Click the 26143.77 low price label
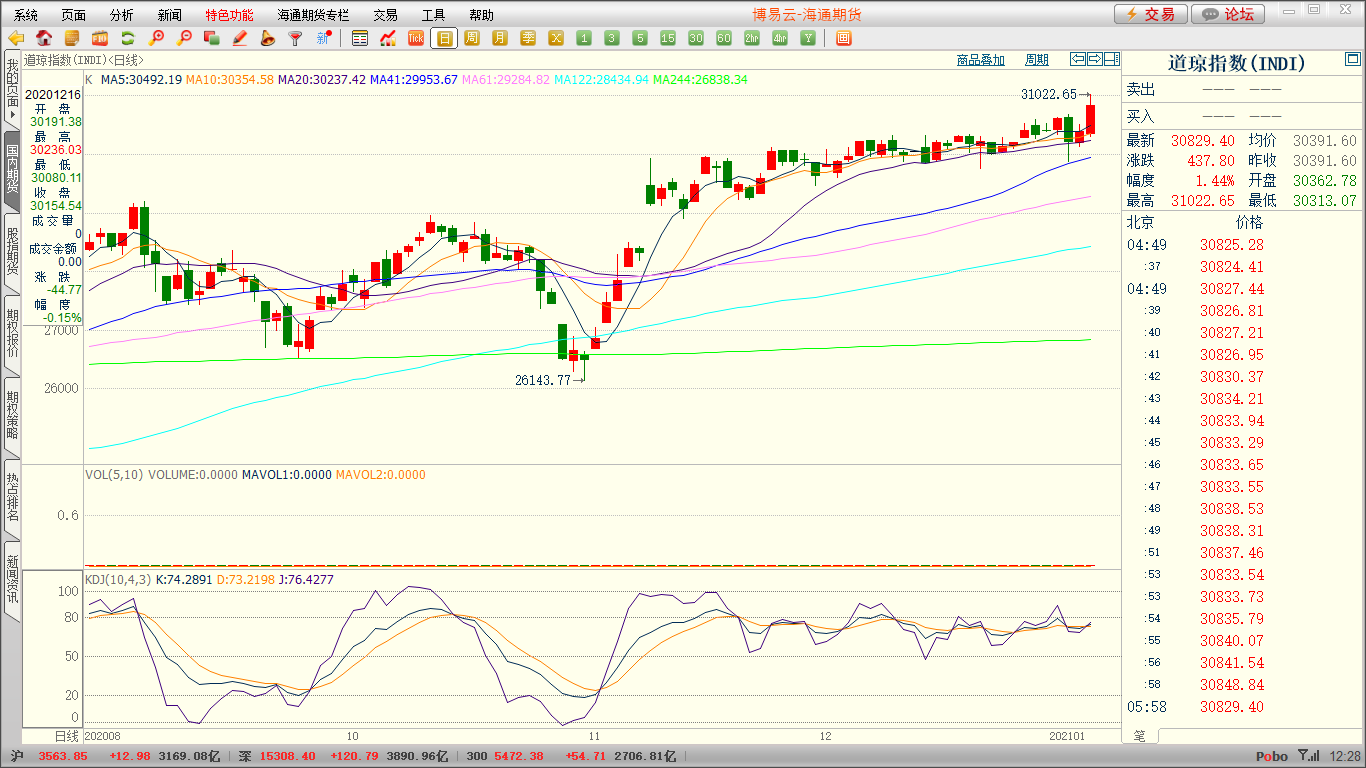1366x768 pixels. [x=543, y=380]
